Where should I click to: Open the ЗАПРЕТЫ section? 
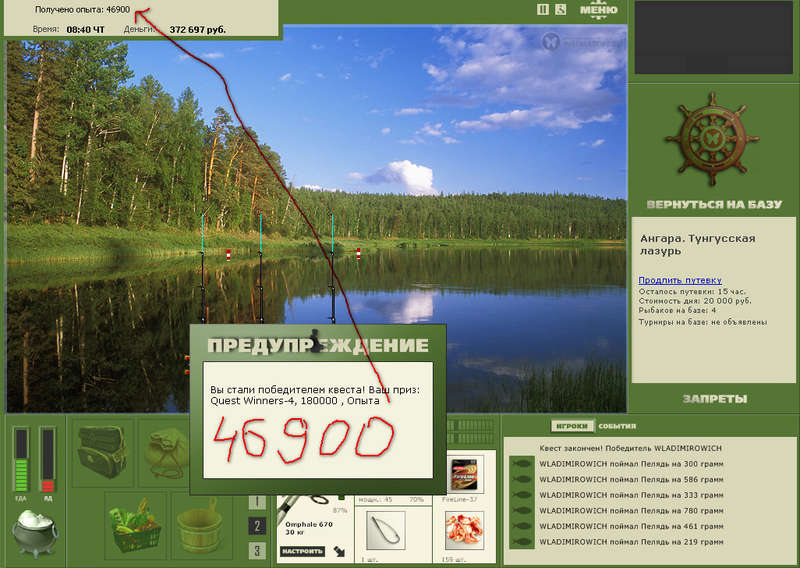click(714, 399)
